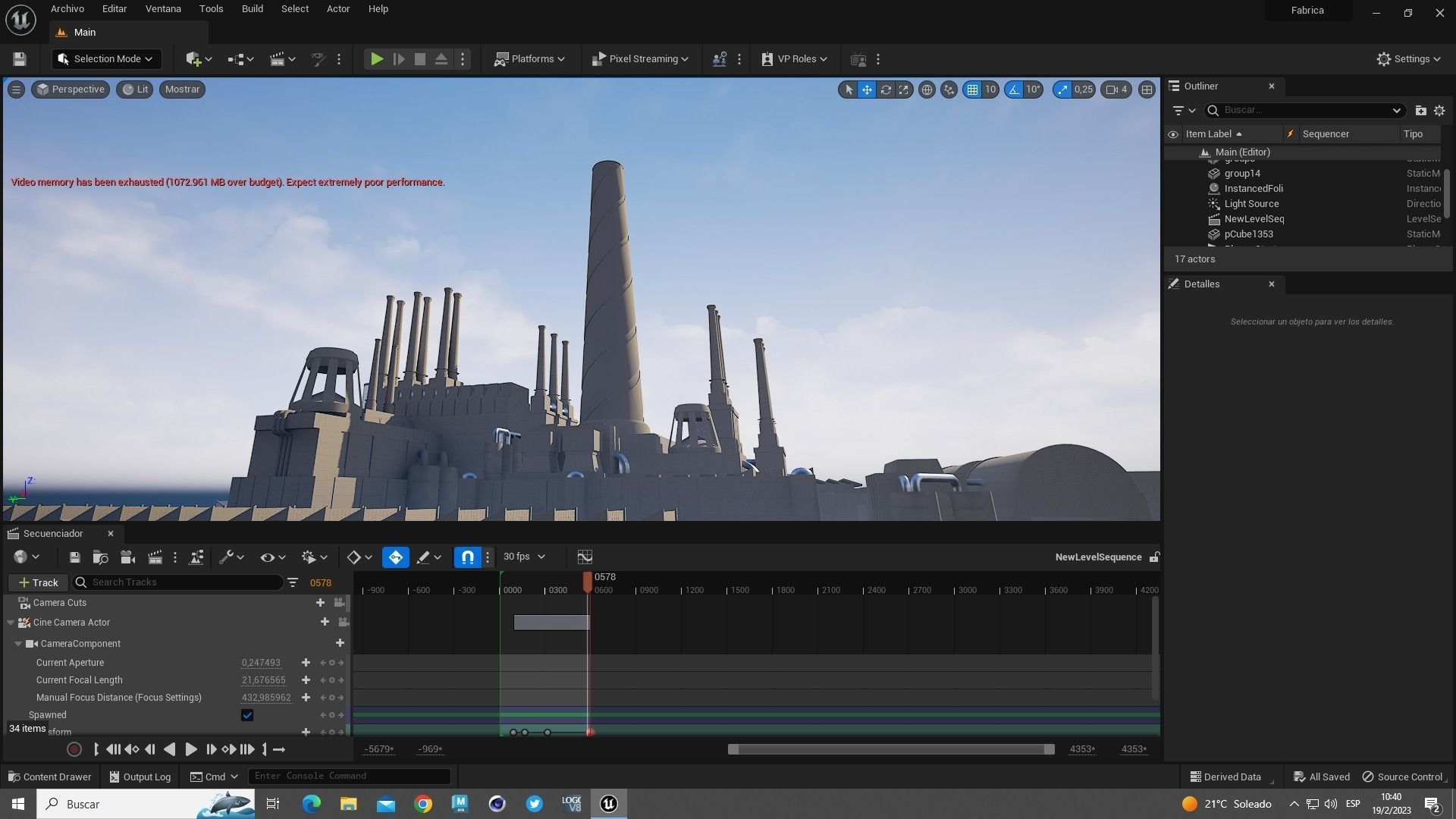Click the Search Tracks input field
The height and width of the screenshot is (819, 1456).
[182, 582]
